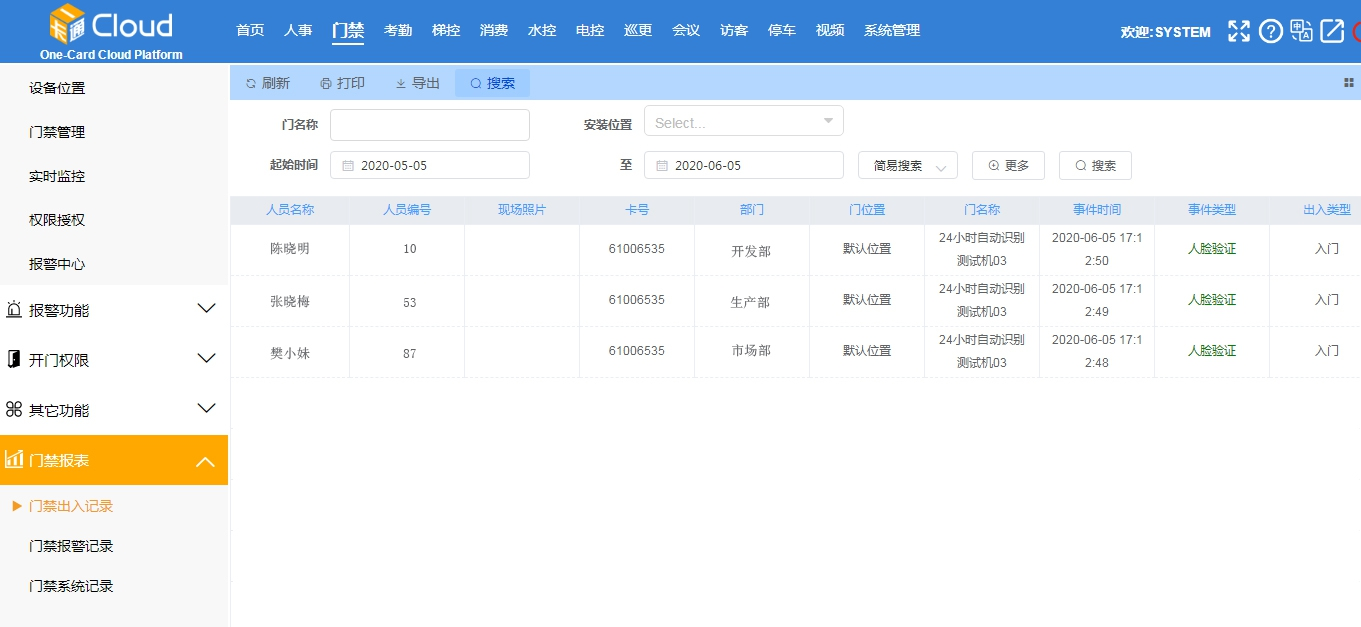Click the Cloud platform logo

111,32
